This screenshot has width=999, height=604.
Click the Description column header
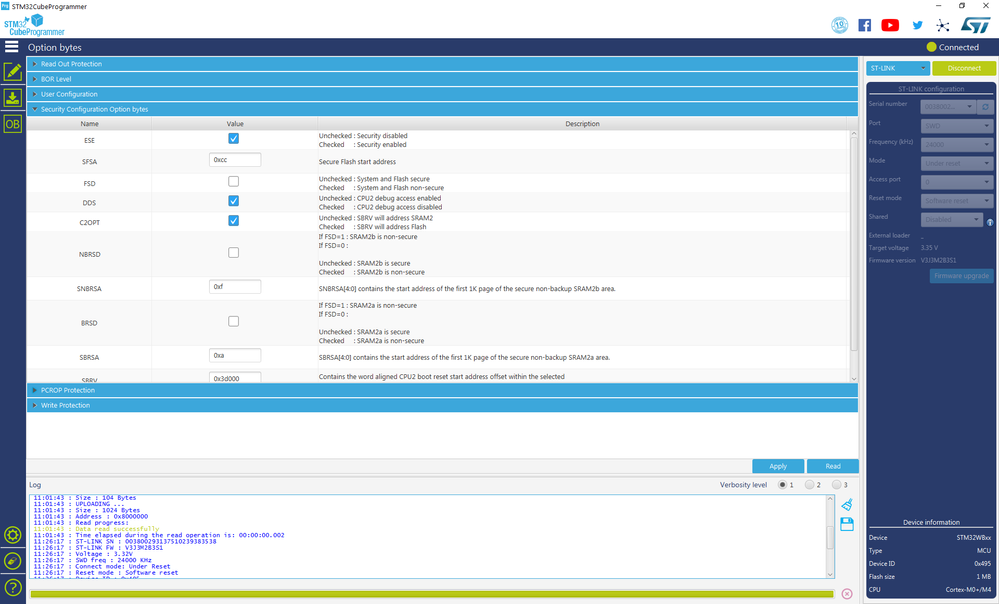point(582,124)
